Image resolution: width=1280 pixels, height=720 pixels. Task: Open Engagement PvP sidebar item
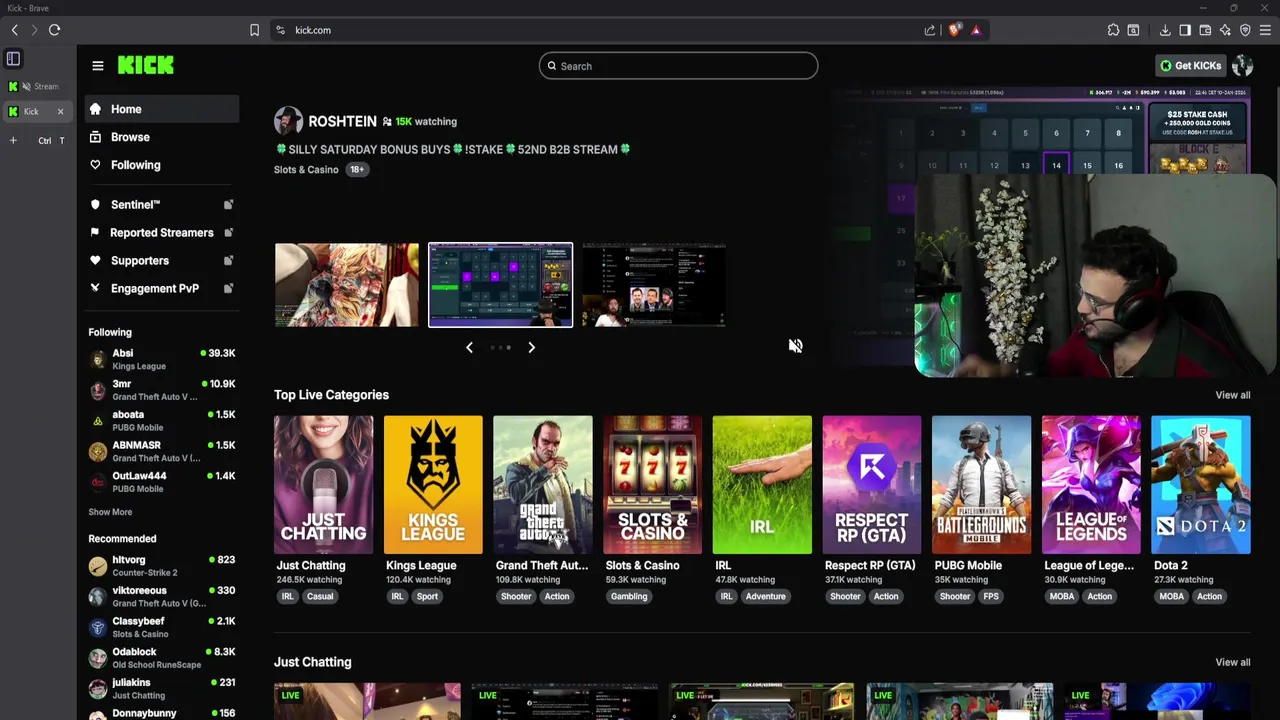[162, 288]
